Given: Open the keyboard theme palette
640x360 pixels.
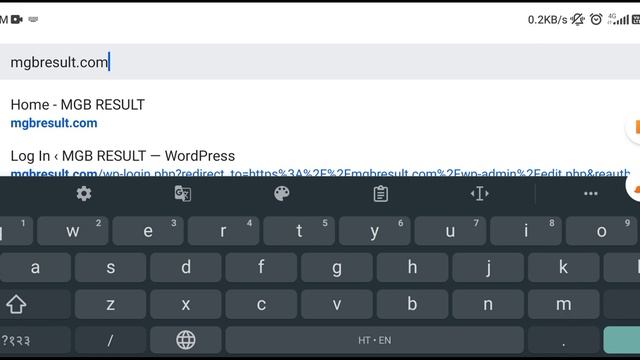Looking at the screenshot, I should 282,193.
